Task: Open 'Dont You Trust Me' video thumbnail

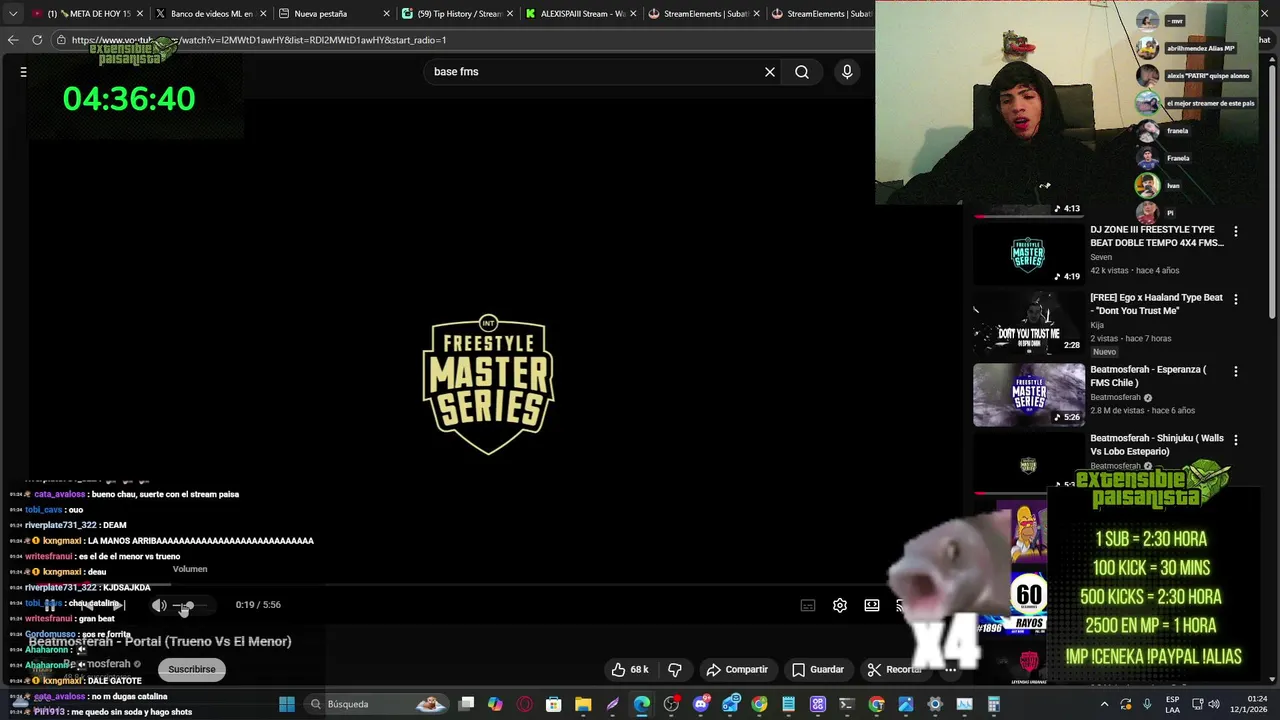Action: [1028, 324]
